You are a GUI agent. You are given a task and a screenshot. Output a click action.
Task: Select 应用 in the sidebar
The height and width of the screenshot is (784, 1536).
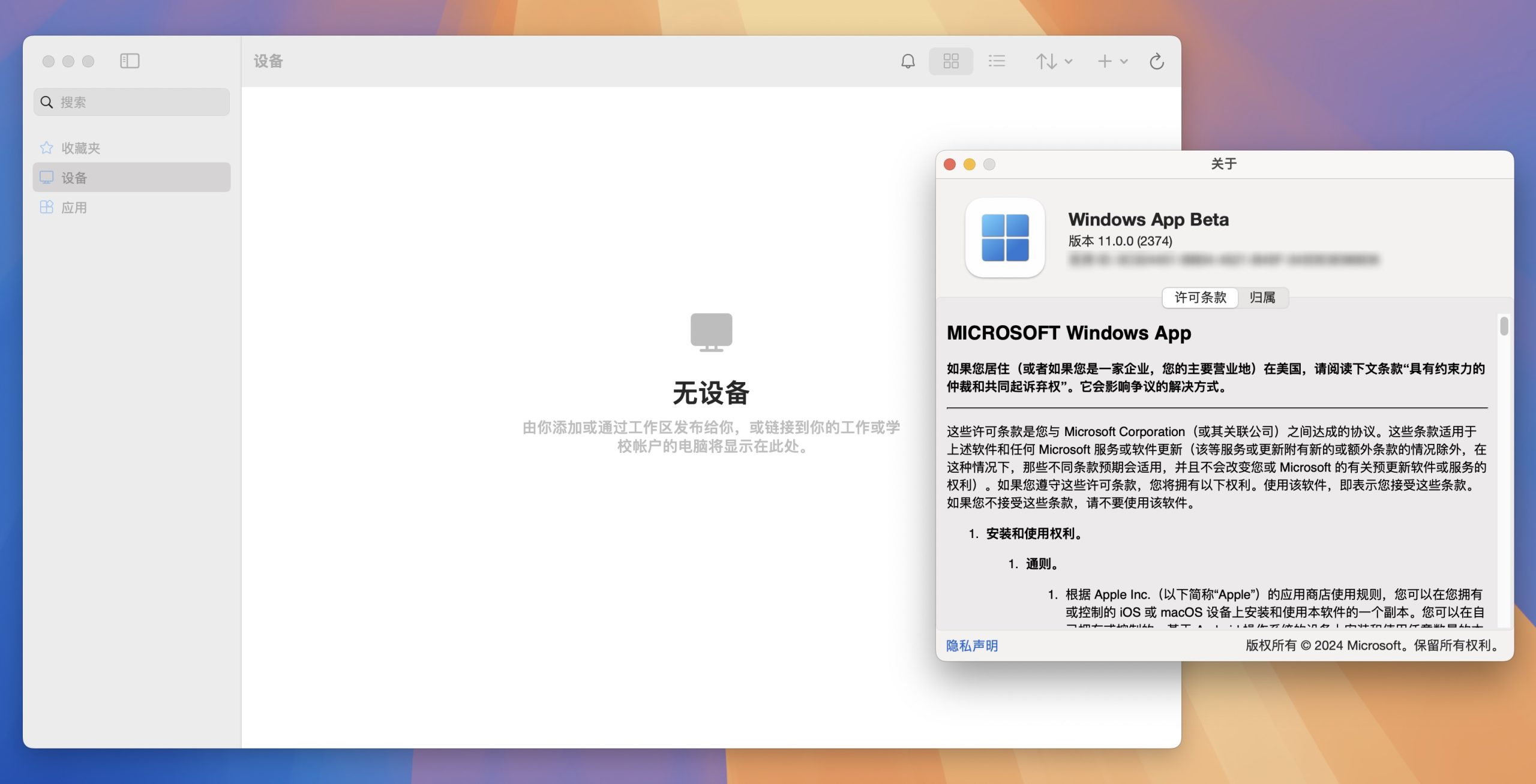coord(131,208)
